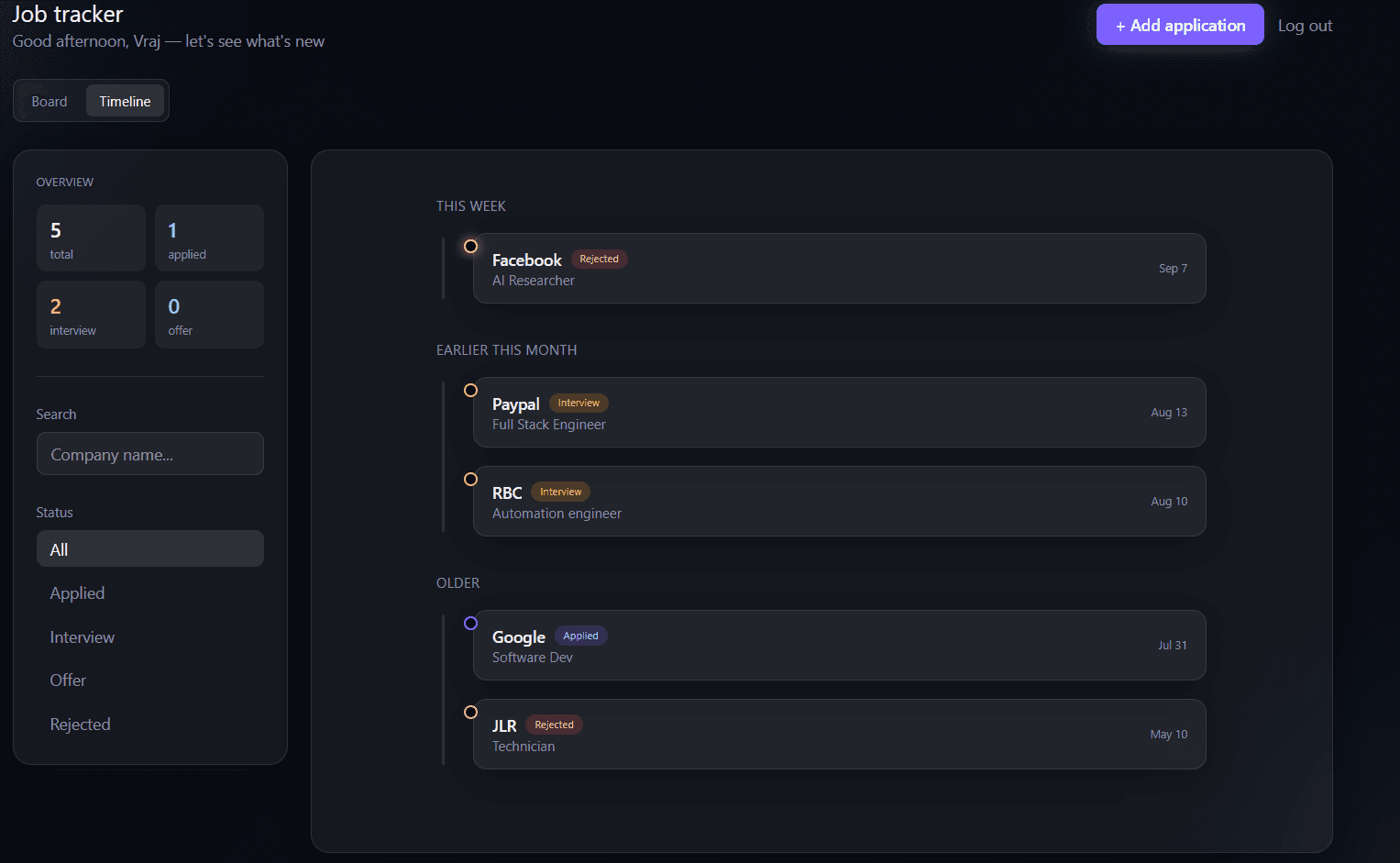Click the THIS WEEK section heading
Screen dimensions: 1400x863
click(471, 205)
